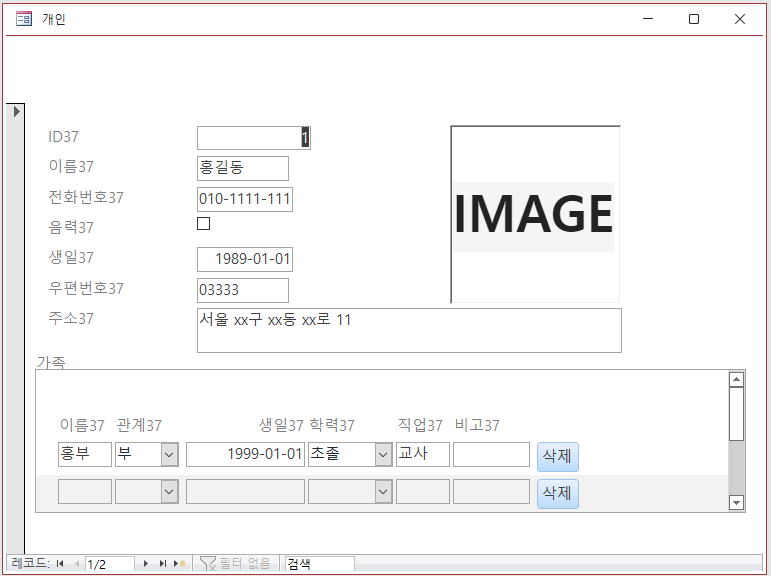
Task: Go to previous record arrow
Action: [77, 563]
